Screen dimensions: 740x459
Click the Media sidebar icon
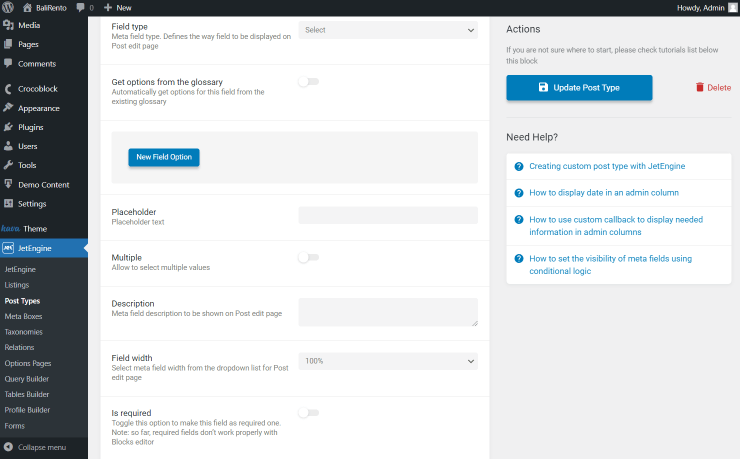pyautogui.click(x=8, y=25)
